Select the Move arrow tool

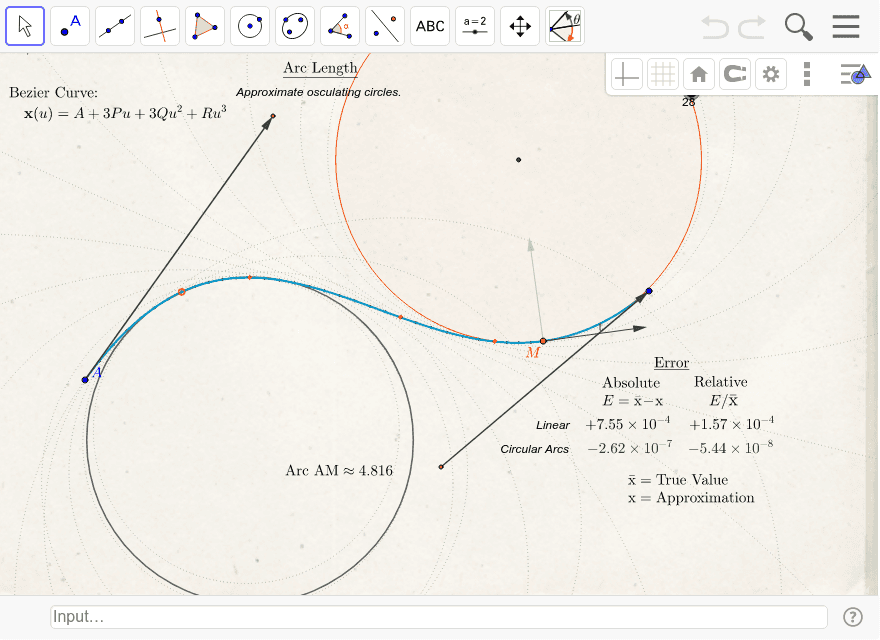25,26
